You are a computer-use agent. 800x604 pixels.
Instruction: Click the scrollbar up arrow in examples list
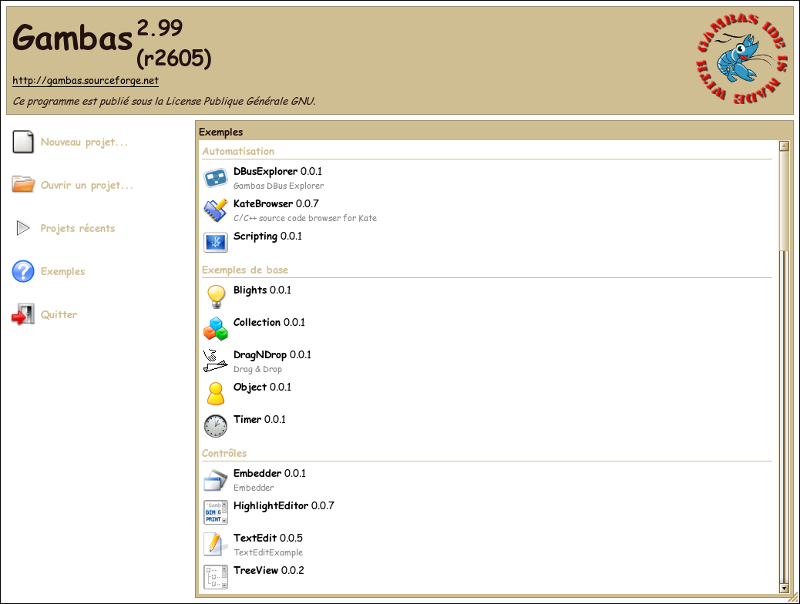coord(784,146)
